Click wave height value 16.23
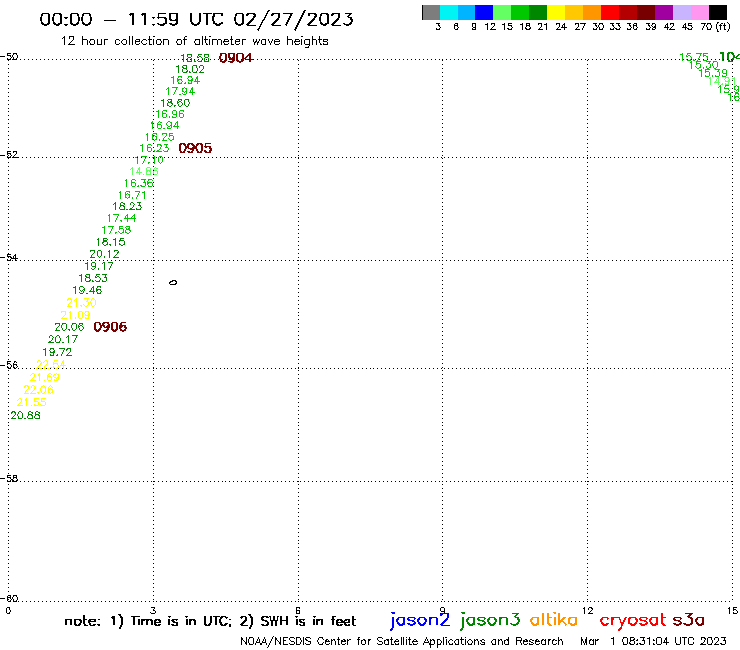 click(154, 148)
